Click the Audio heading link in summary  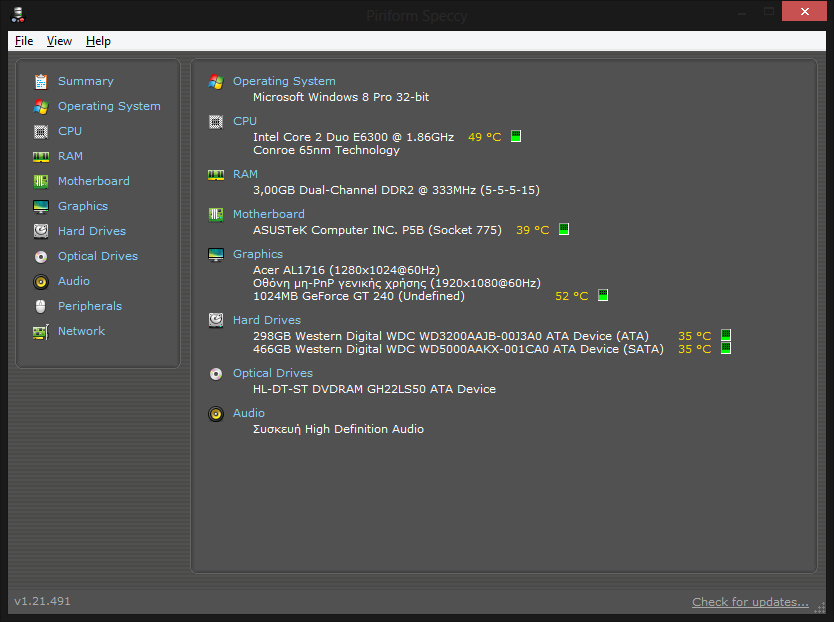pyautogui.click(x=249, y=413)
